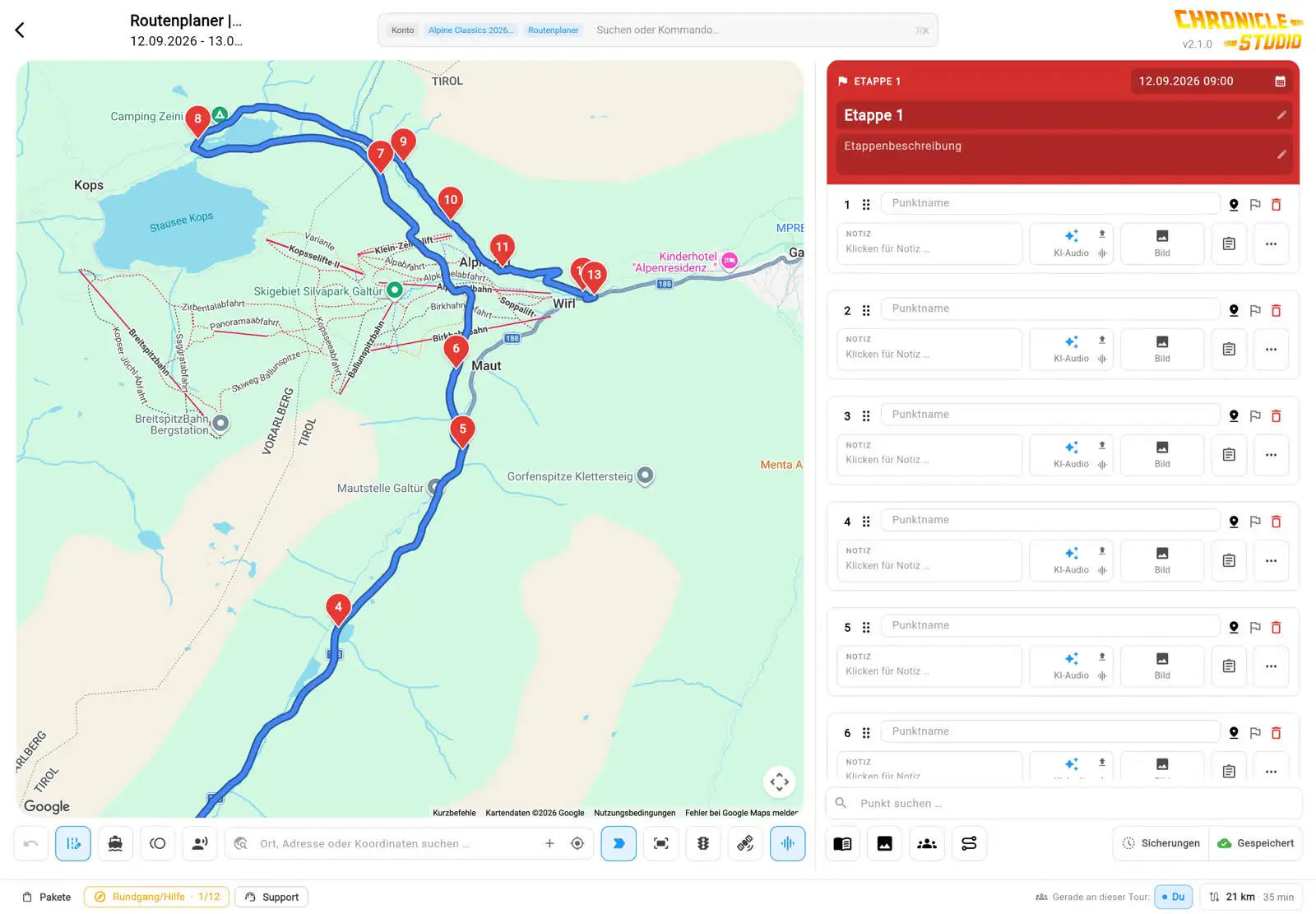Open more options for point 5
The height and width of the screenshot is (914, 1316).
[1271, 666]
